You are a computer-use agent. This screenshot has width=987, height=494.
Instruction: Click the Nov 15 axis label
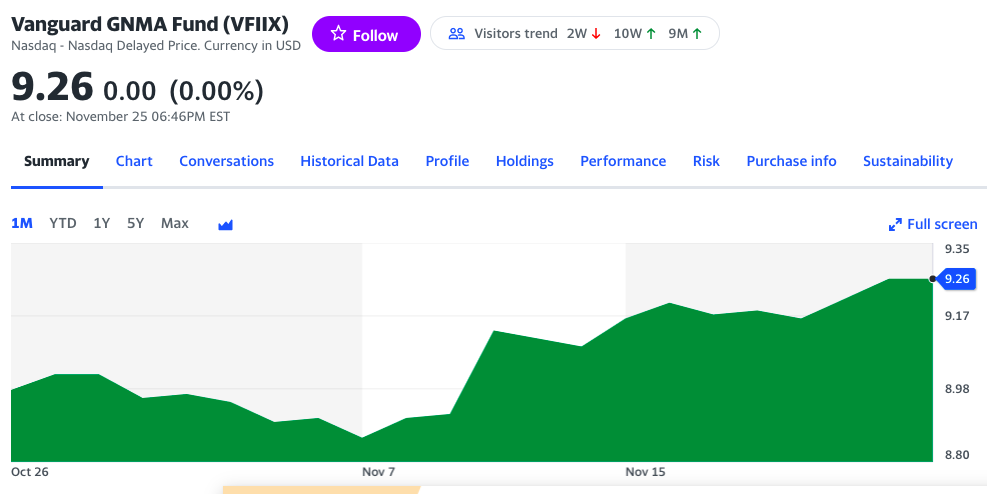pos(645,472)
